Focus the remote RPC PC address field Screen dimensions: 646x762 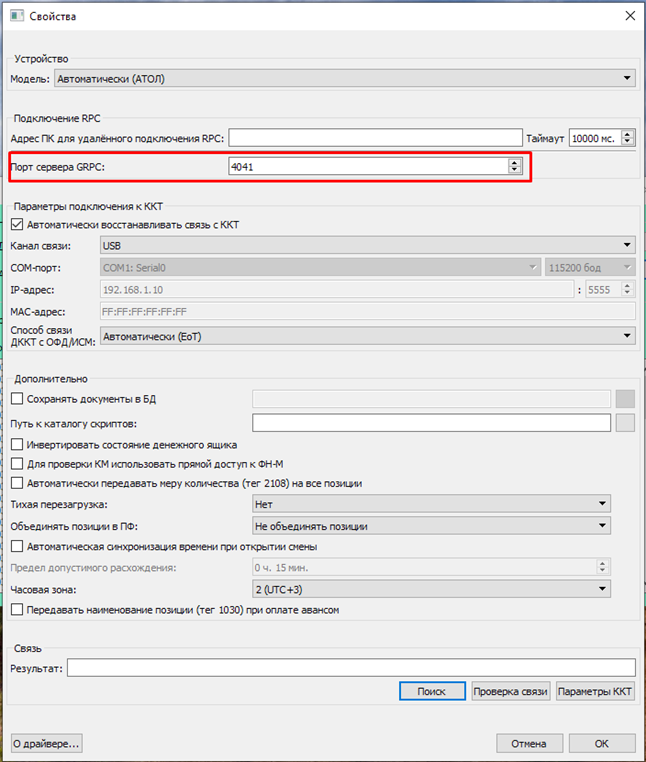tap(375, 138)
